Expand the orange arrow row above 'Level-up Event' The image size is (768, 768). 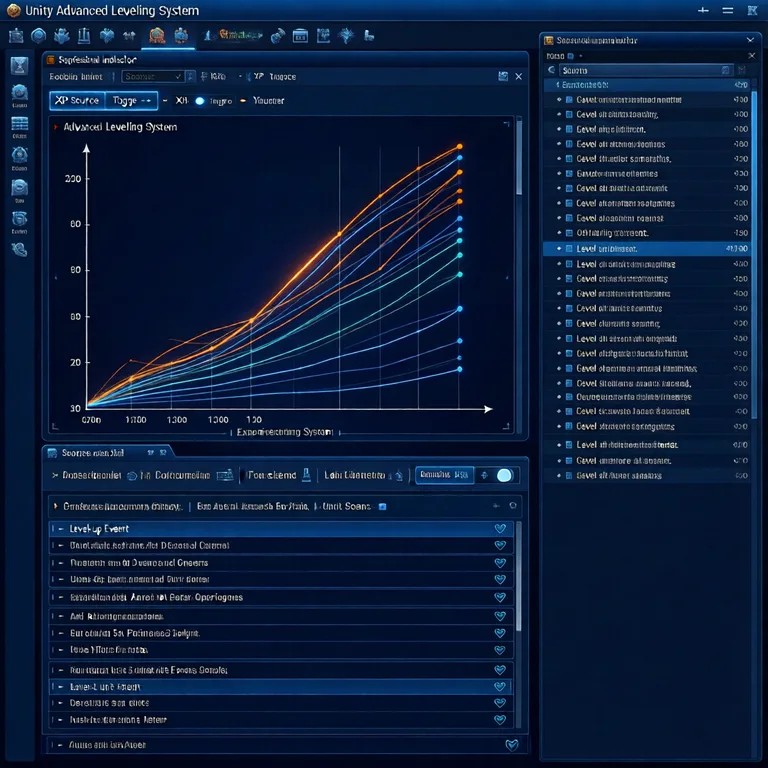point(55,506)
